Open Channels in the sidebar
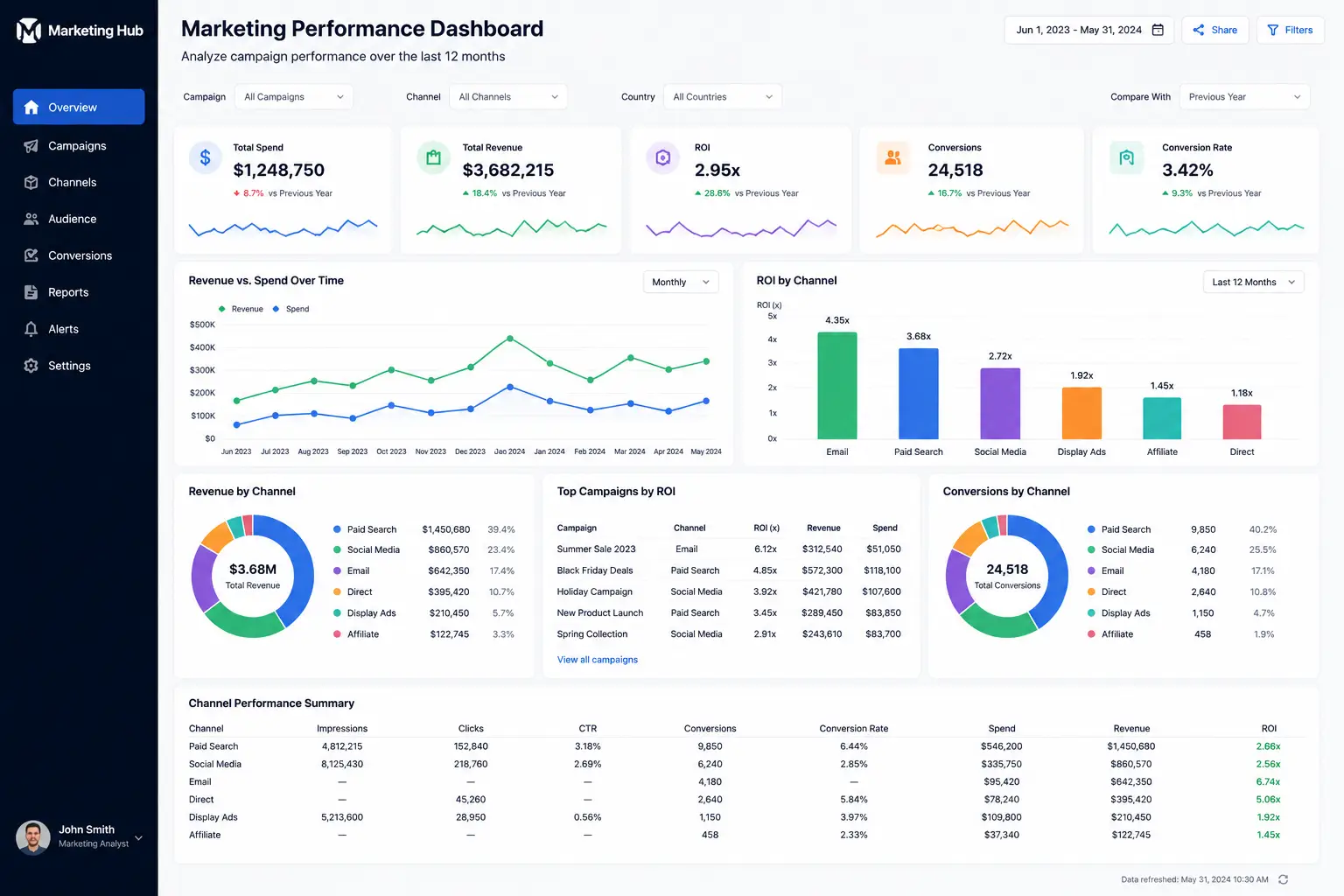Image resolution: width=1344 pixels, height=896 pixels. [x=79, y=183]
